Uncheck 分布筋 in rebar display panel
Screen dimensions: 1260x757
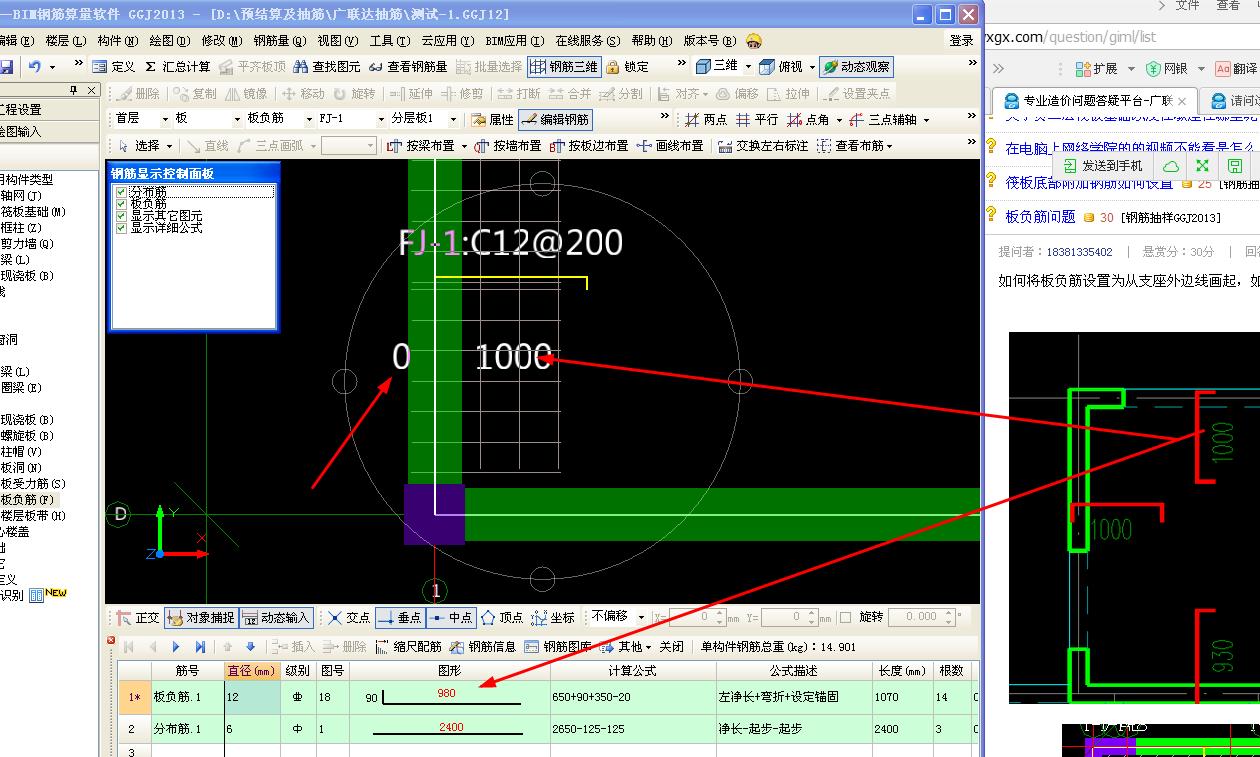click(122, 192)
